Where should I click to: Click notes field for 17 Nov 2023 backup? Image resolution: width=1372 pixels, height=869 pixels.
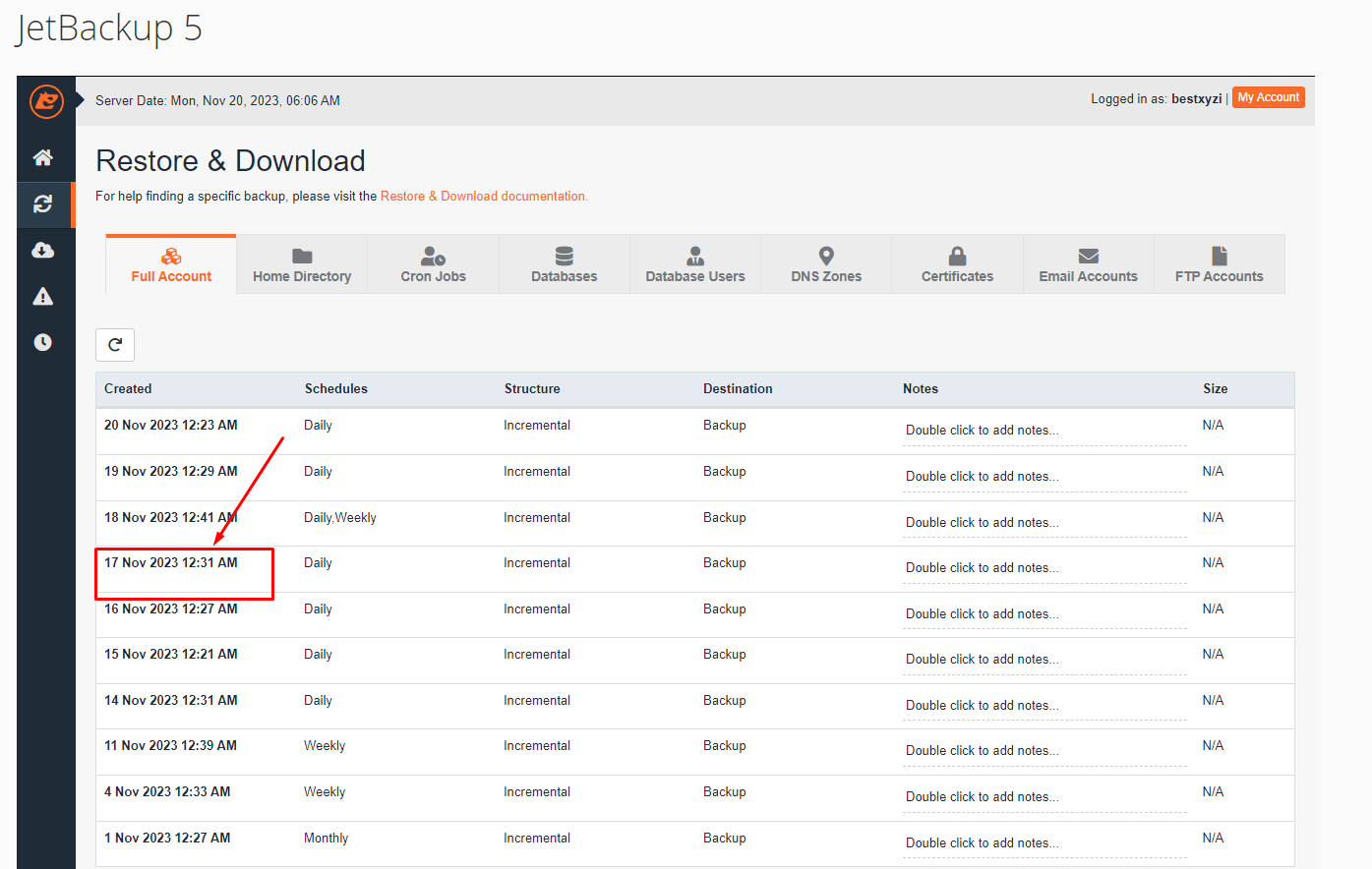pos(1044,568)
